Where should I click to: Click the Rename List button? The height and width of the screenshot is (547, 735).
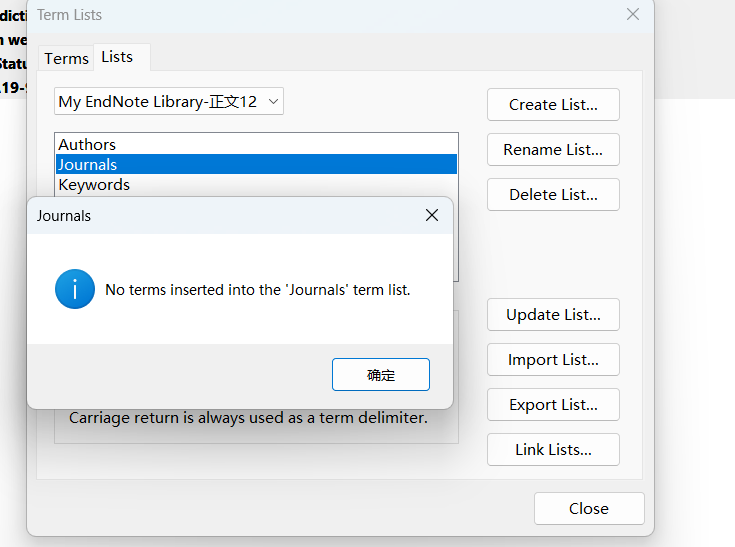pyautogui.click(x=553, y=150)
